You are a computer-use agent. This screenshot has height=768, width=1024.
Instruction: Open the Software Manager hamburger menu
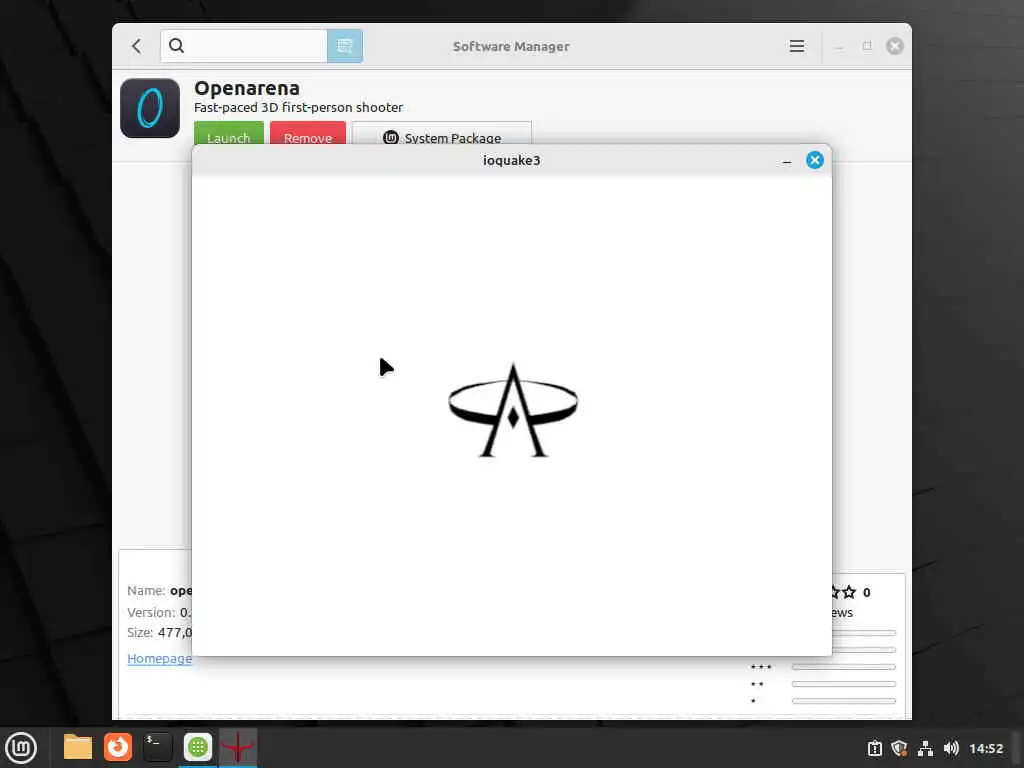click(797, 46)
